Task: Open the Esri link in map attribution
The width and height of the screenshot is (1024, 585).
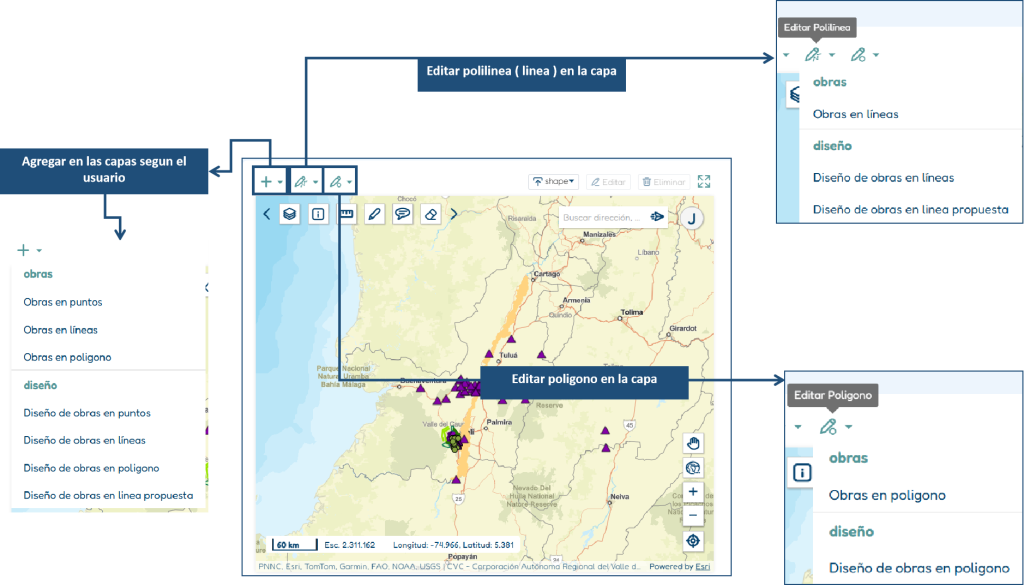Action: point(703,567)
